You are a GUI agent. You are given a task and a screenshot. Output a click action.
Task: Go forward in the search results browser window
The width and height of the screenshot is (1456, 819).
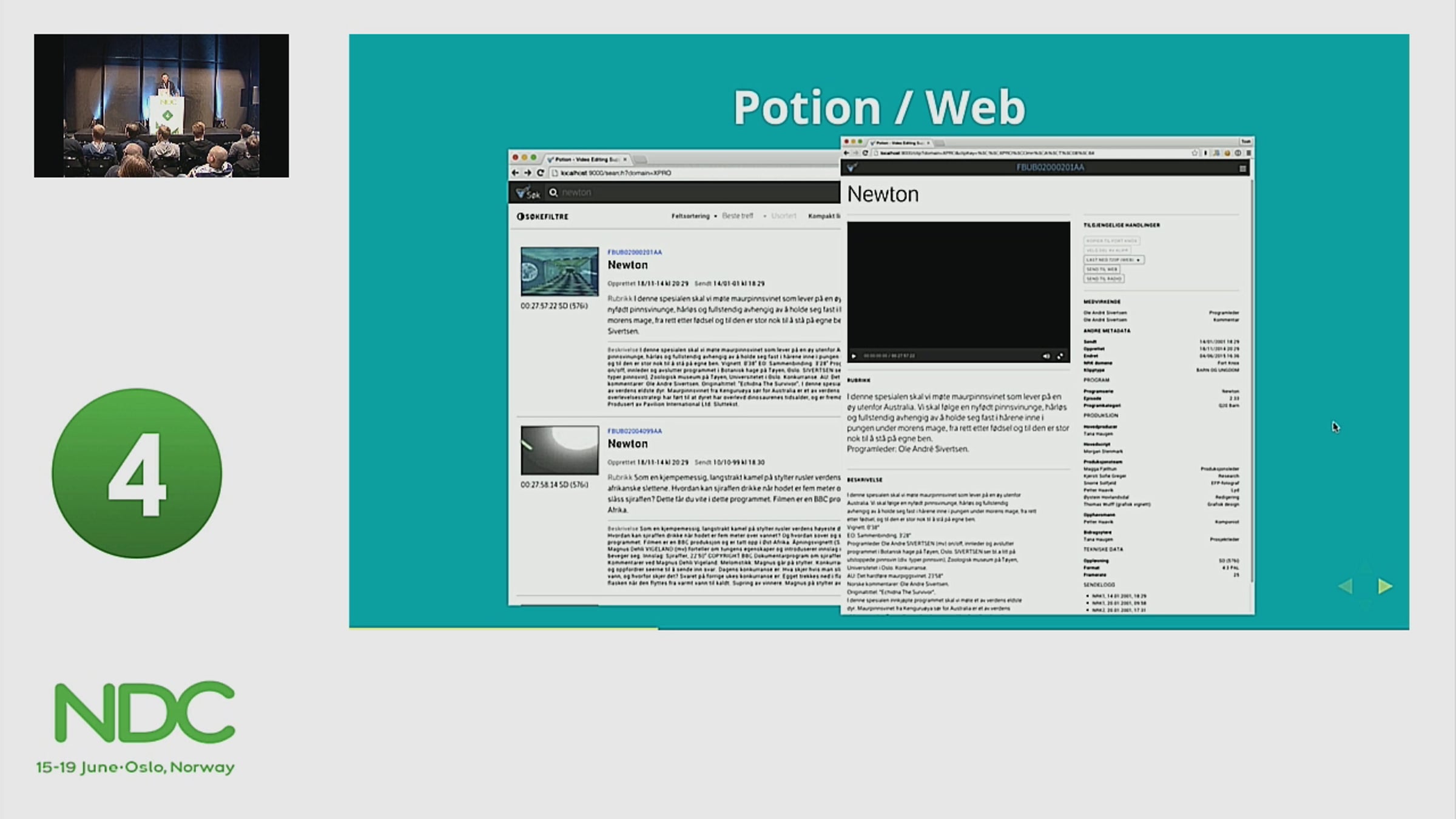[x=527, y=173]
